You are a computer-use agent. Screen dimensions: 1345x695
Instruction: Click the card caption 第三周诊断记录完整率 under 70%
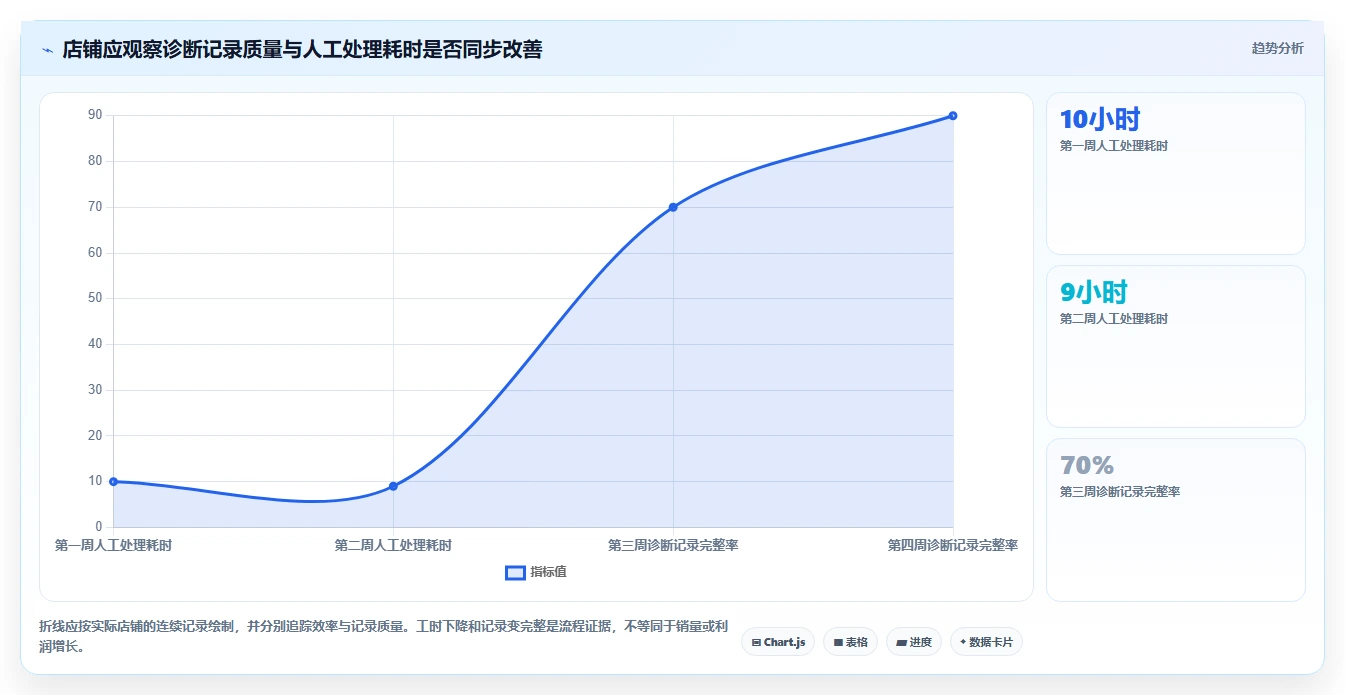point(1120,492)
